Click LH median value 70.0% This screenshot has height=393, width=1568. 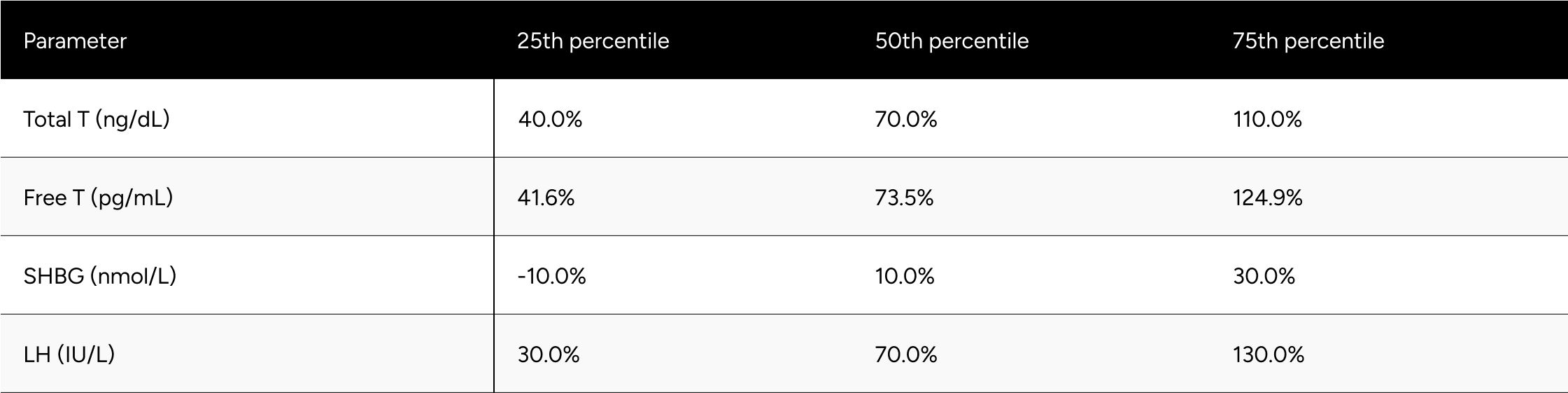[906, 354]
